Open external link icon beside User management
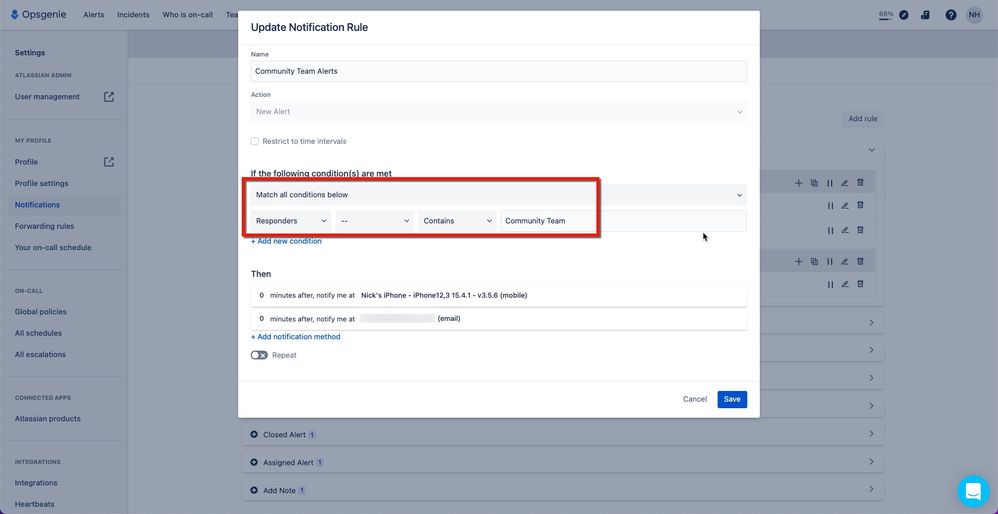Image resolution: width=998 pixels, height=514 pixels. coord(109,97)
